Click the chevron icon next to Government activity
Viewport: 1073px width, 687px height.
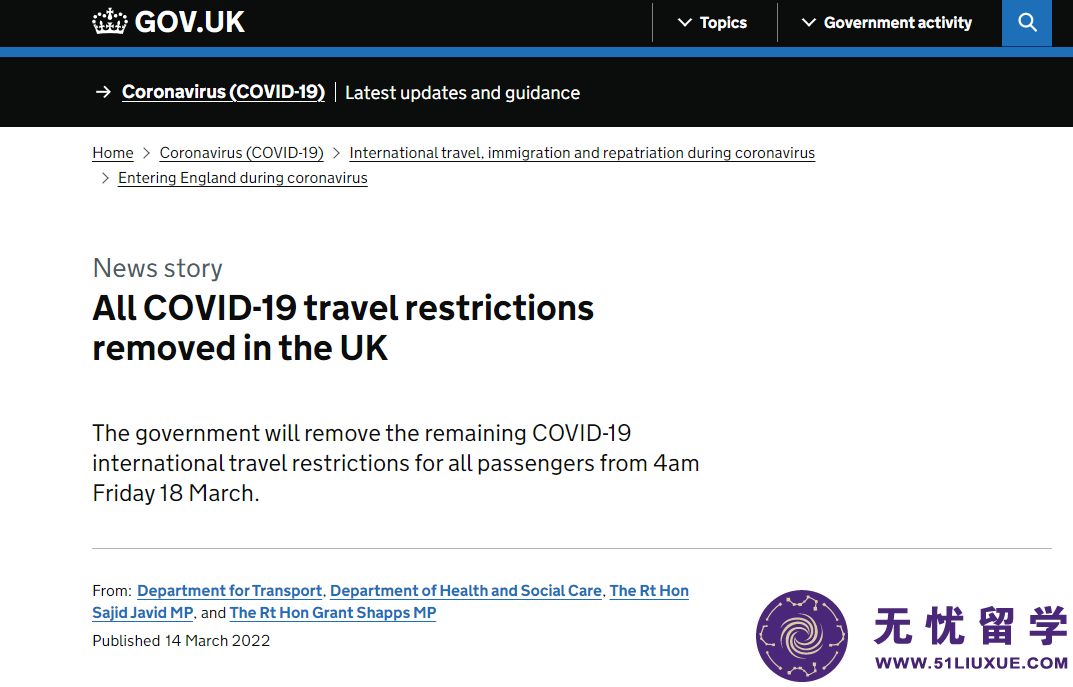click(x=808, y=23)
